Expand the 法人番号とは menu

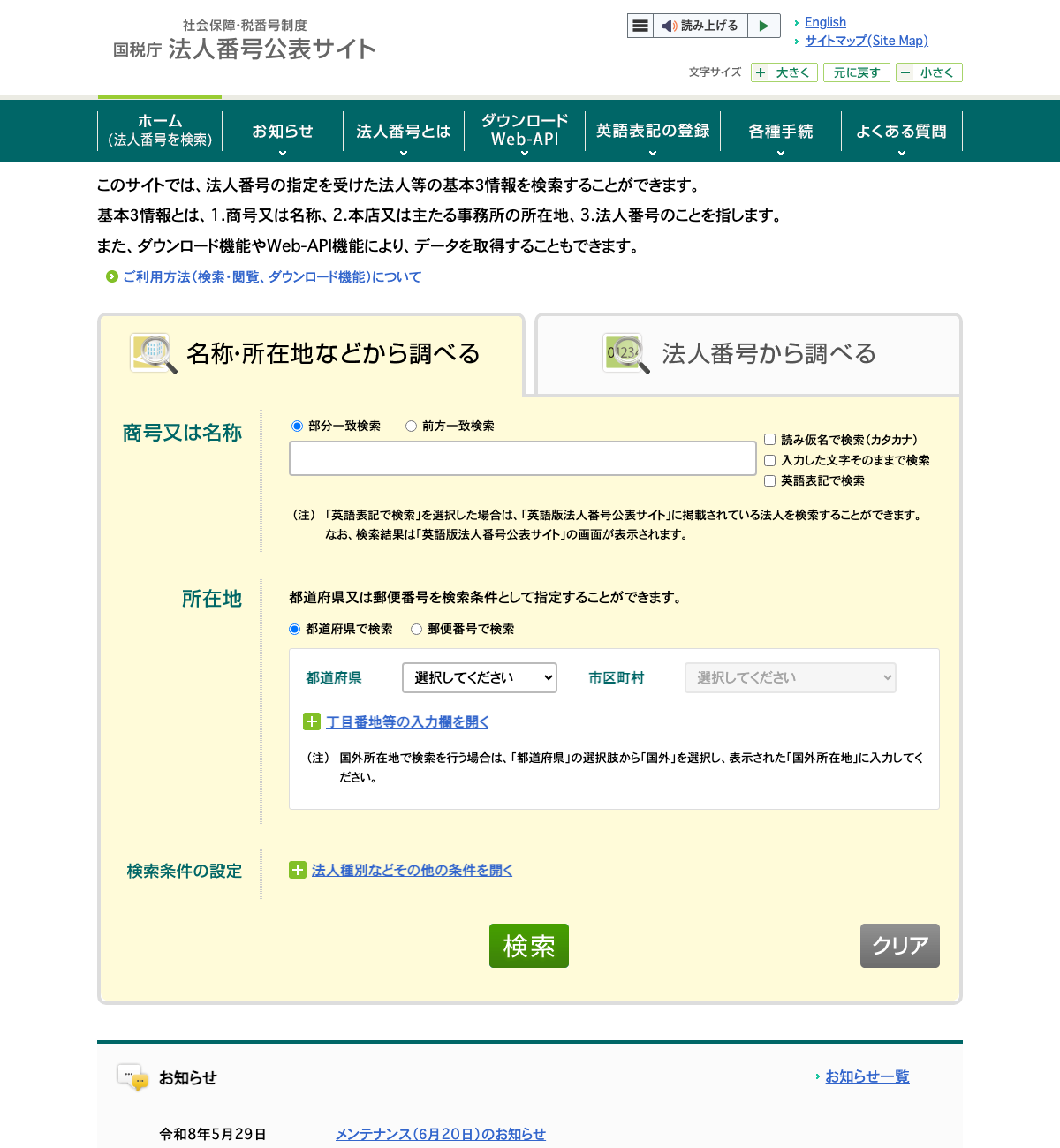point(403,132)
